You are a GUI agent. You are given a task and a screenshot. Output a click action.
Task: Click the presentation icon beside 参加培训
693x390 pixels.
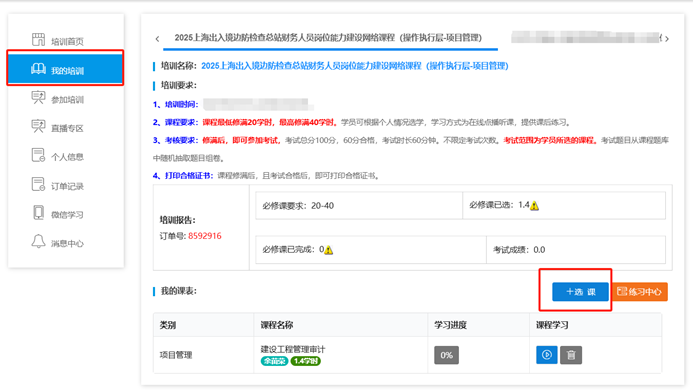click(38, 97)
